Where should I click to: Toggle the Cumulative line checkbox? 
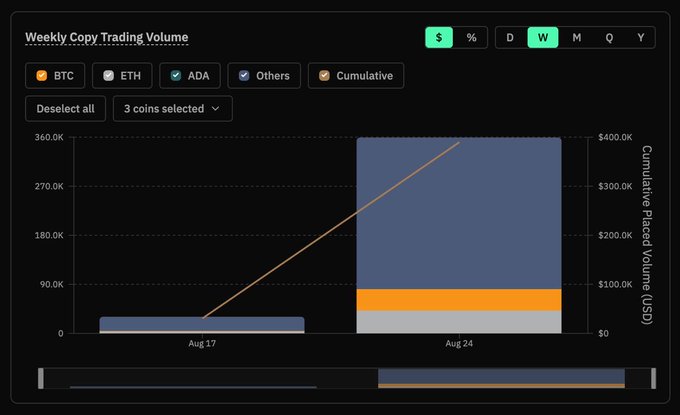[324, 75]
